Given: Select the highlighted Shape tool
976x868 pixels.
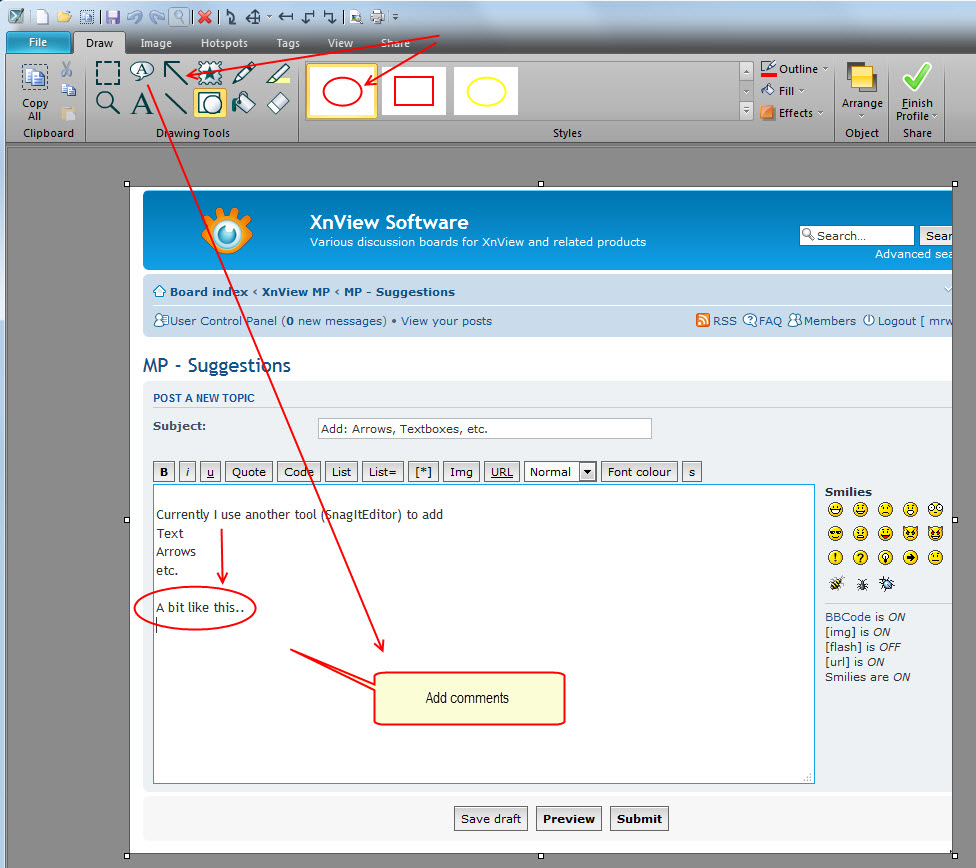Looking at the screenshot, I should point(210,103).
